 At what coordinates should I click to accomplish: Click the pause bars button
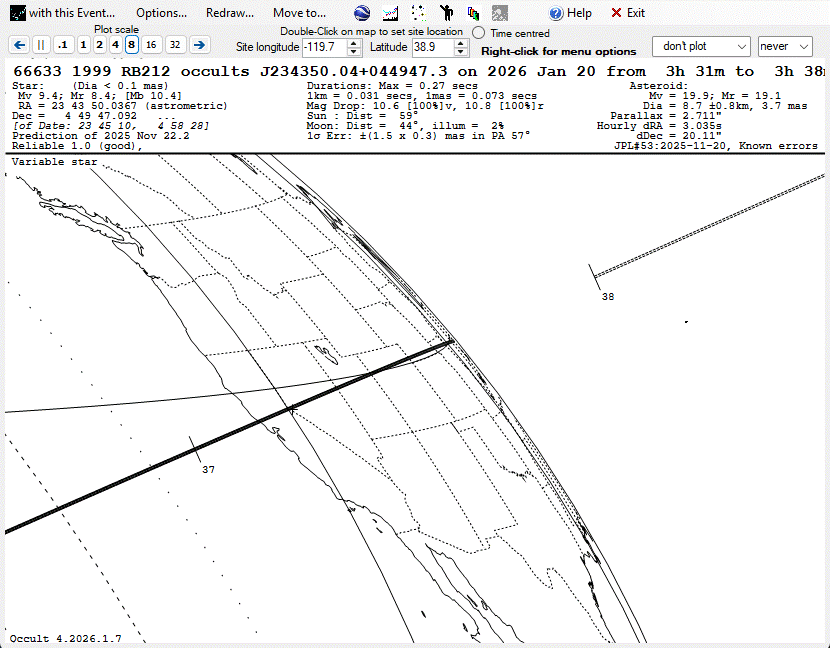41,45
